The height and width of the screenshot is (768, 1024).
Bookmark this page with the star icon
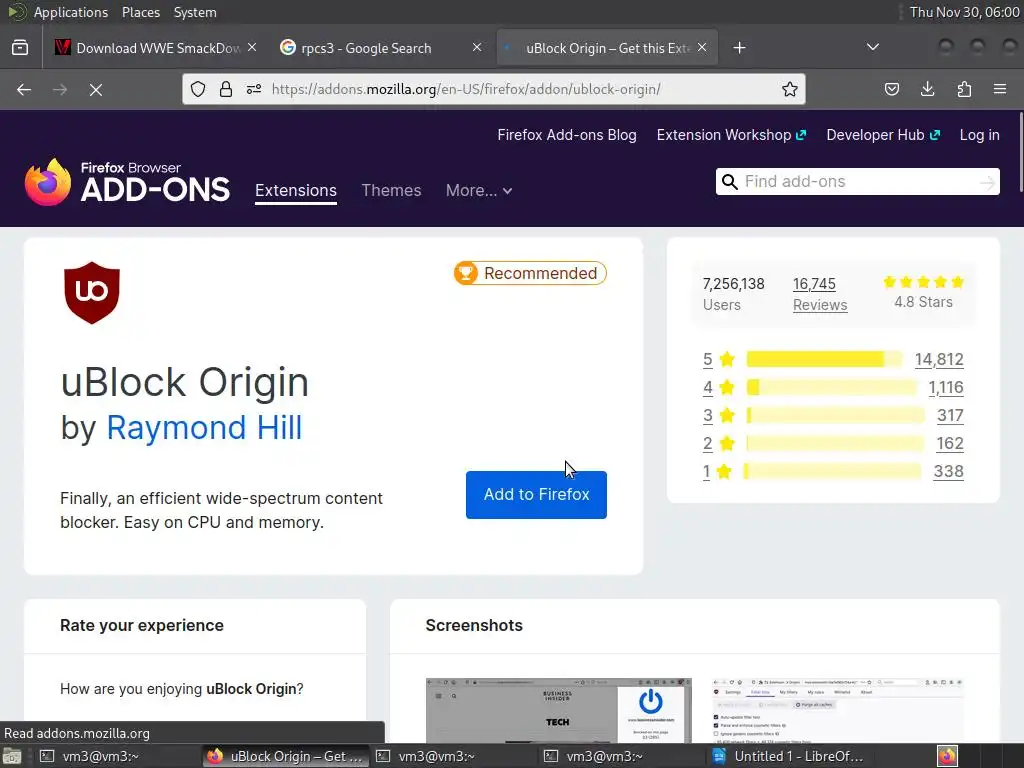790,89
